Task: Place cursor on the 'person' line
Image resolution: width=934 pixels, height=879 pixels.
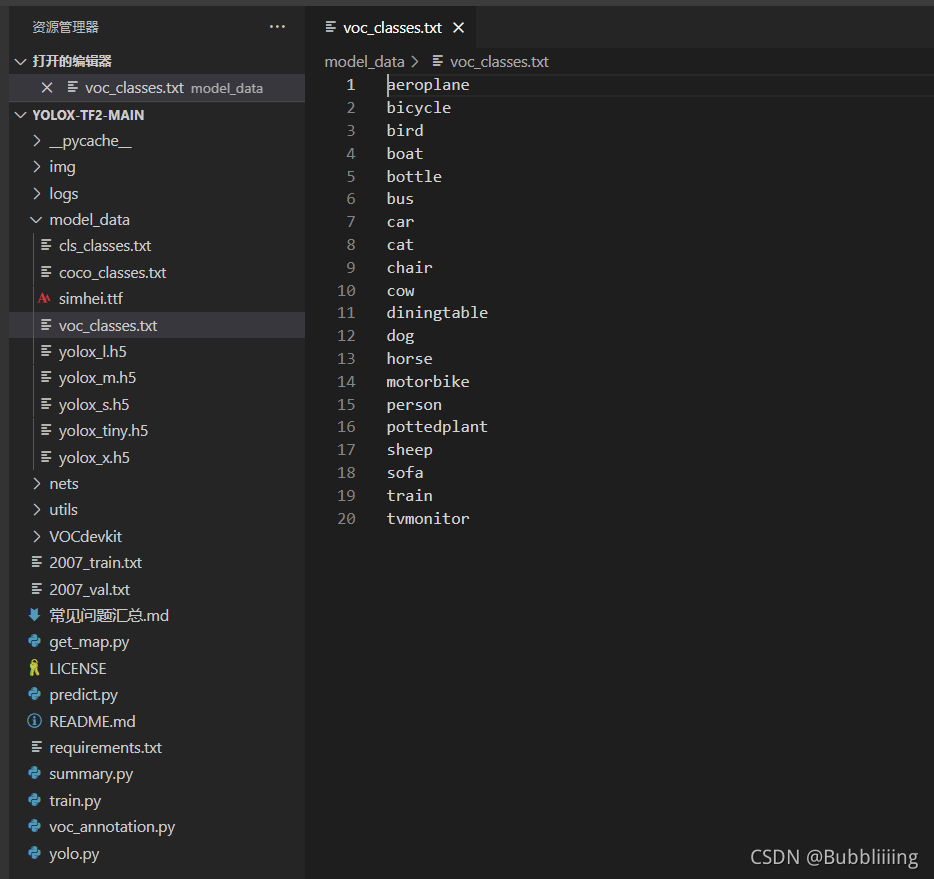Action: (414, 405)
